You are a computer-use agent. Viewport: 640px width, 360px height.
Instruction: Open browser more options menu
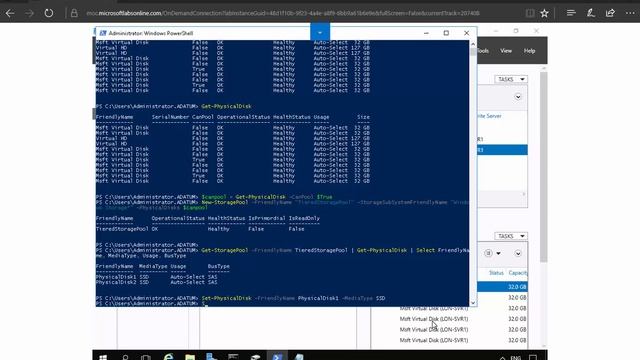pos(630,13)
